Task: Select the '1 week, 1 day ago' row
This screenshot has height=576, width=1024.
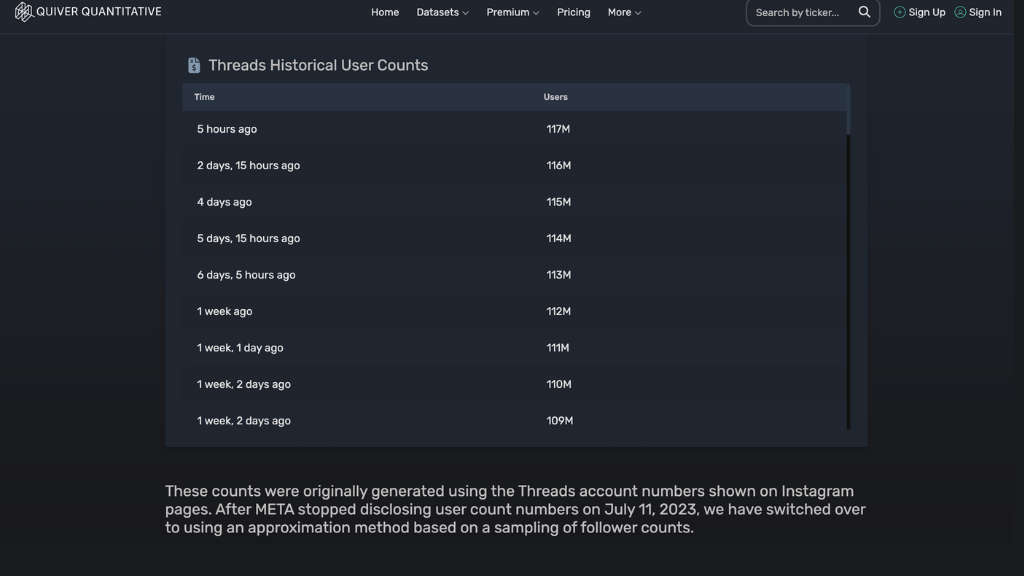Action: pyautogui.click(x=515, y=348)
